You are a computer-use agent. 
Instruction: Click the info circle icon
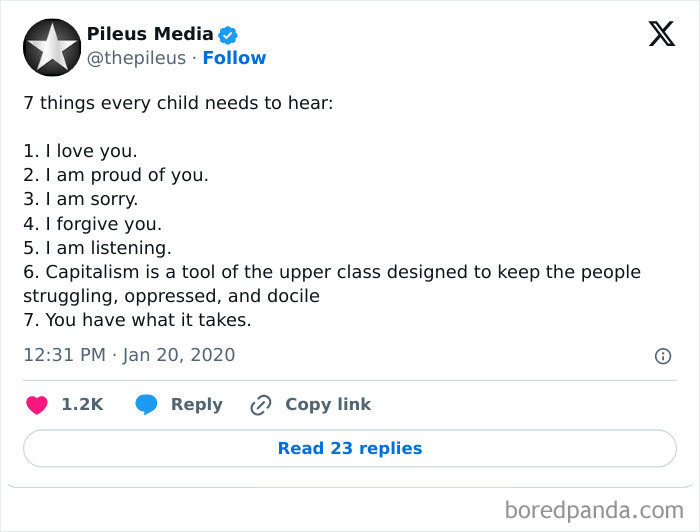tap(662, 355)
